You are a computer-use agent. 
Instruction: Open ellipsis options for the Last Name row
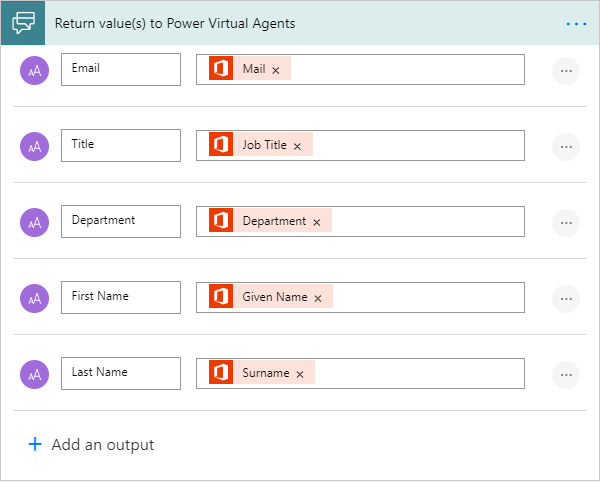pos(566,374)
